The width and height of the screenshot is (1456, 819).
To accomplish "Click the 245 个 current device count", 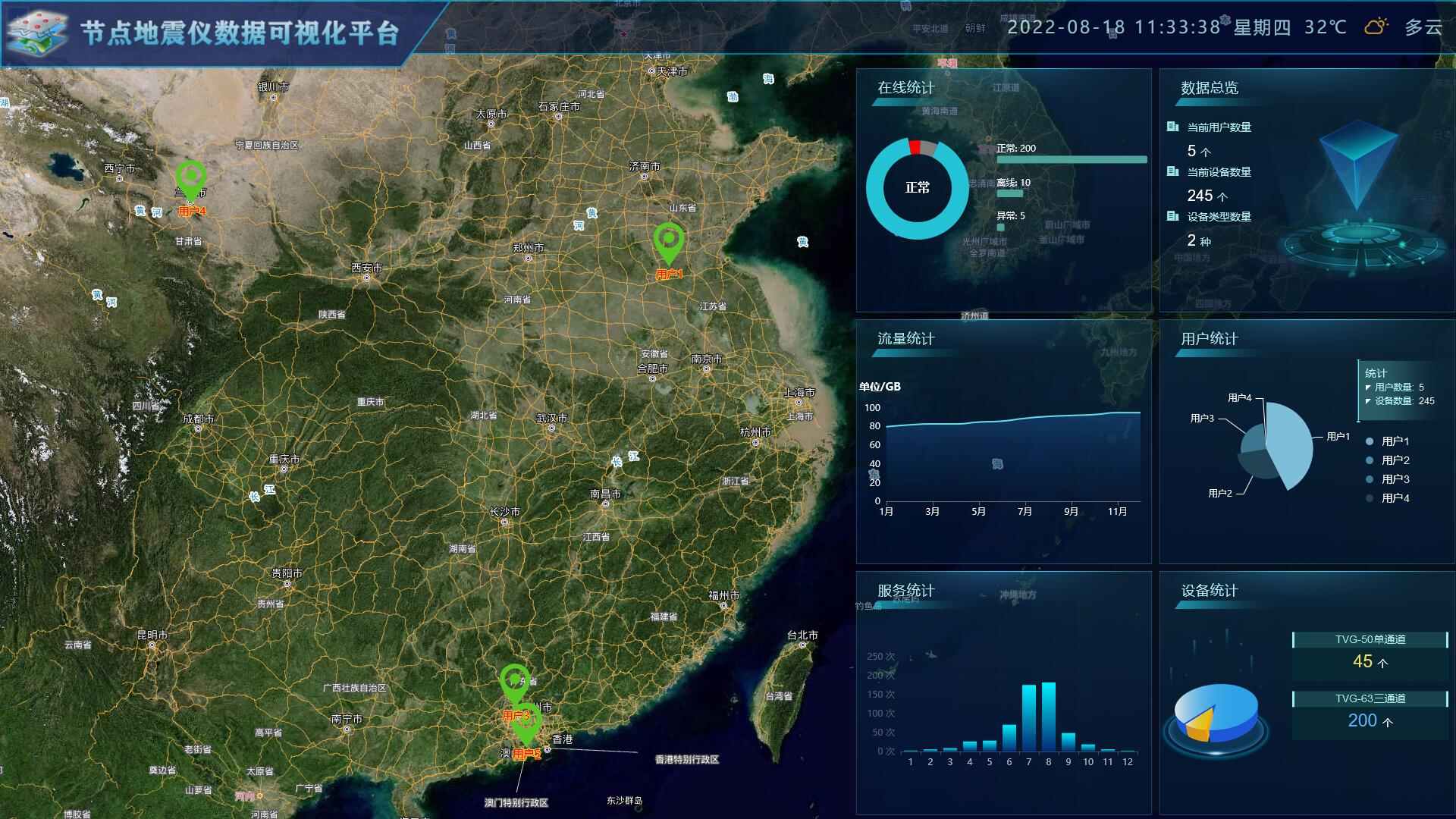I will click(1207, 196).
